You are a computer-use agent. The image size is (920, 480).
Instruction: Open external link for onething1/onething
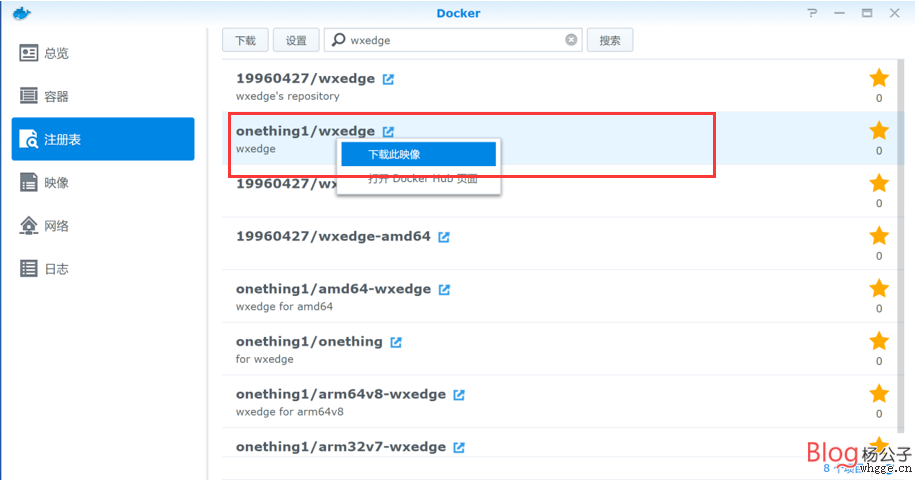click(x=396, y=342)
